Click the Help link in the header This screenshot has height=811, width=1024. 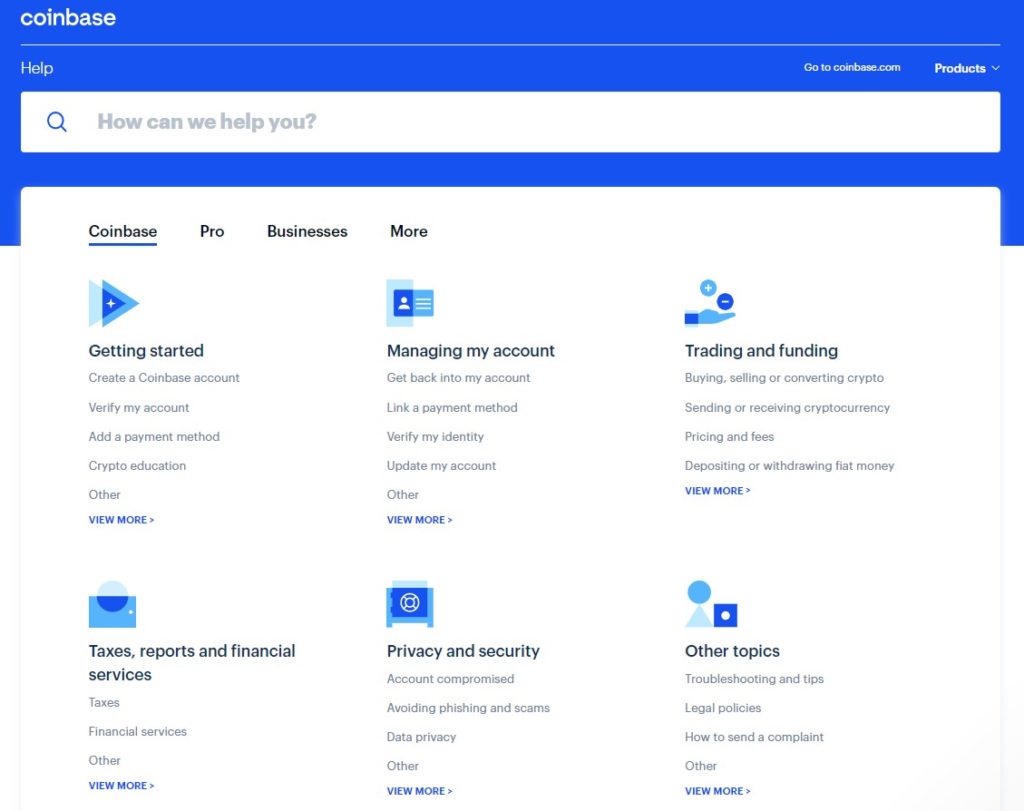pyautogui.click(x=36, y=68)
